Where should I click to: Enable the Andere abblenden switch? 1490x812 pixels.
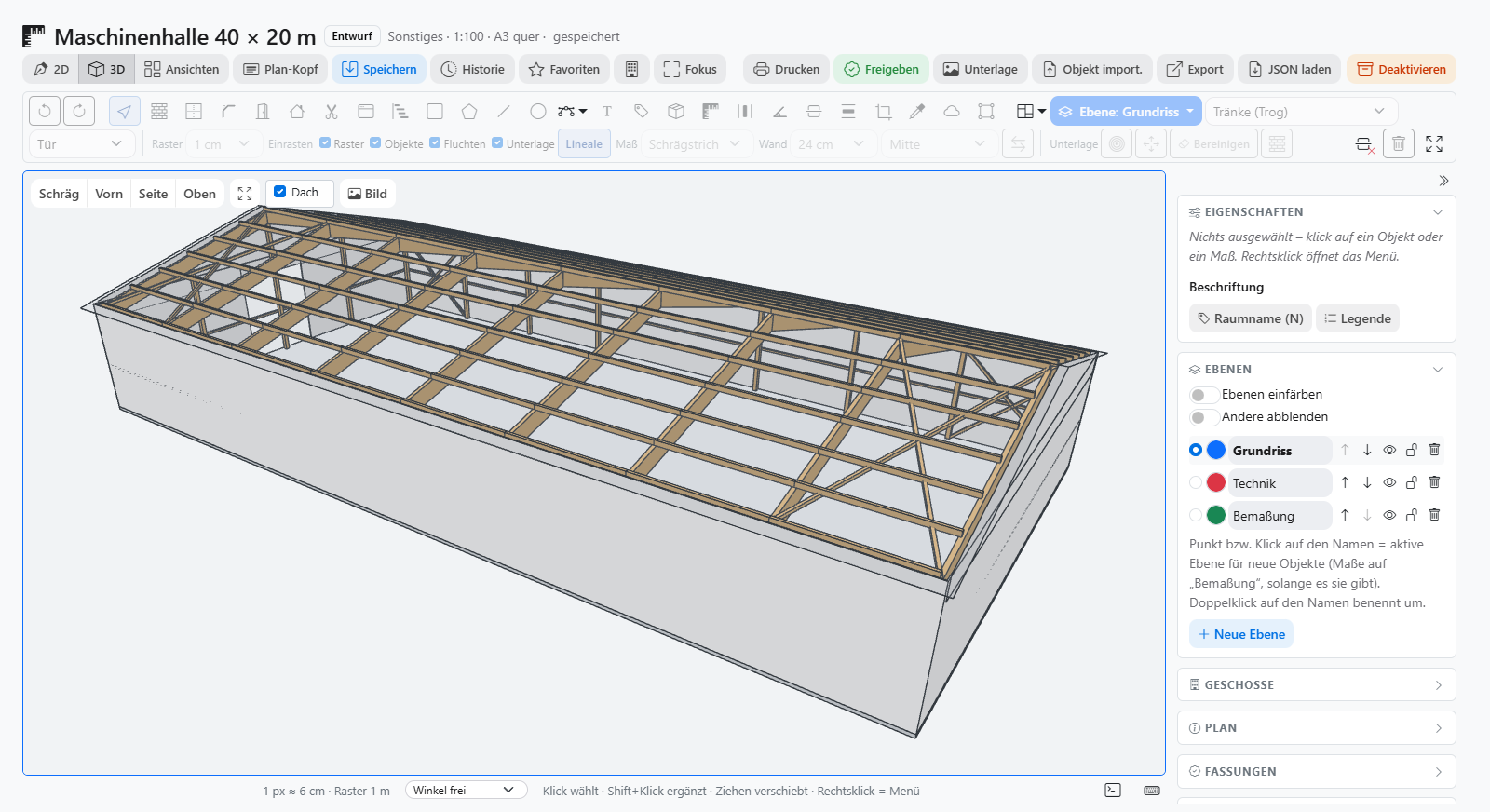click(x=1204, y=417)
